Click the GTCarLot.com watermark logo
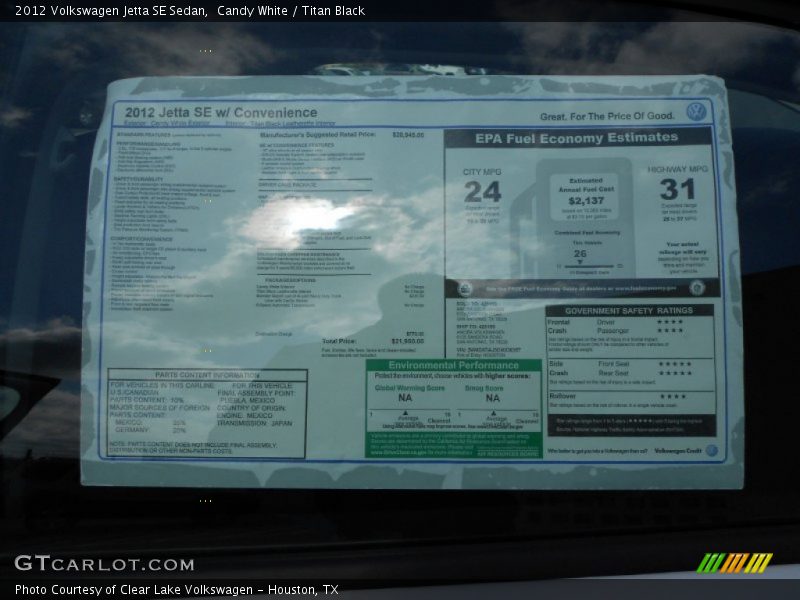The width and height of the screenshot is (800, 600). click(104, 564)
